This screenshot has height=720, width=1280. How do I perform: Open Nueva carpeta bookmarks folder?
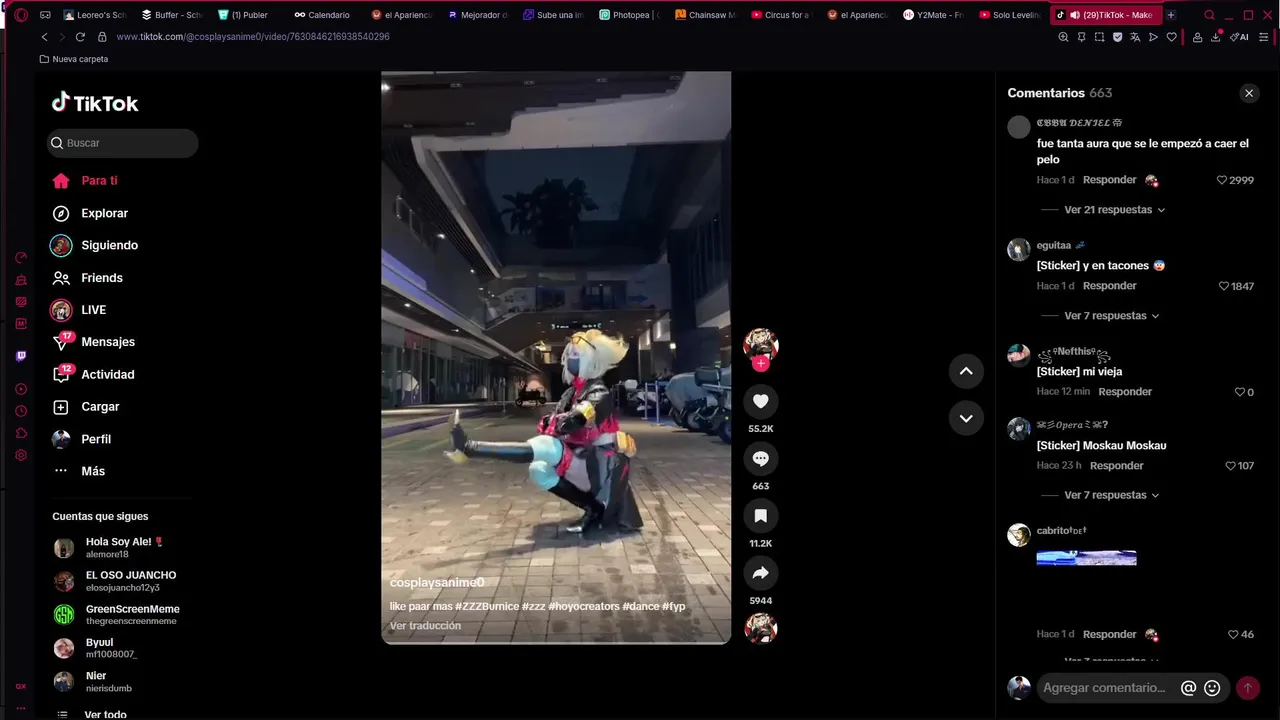tap(74, 59)
